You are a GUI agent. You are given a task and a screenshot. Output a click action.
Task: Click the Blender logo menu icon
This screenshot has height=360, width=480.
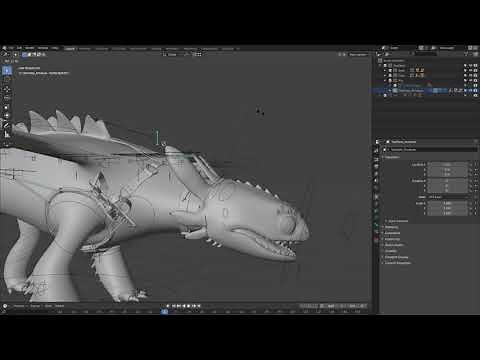click(x=4, y=48)
